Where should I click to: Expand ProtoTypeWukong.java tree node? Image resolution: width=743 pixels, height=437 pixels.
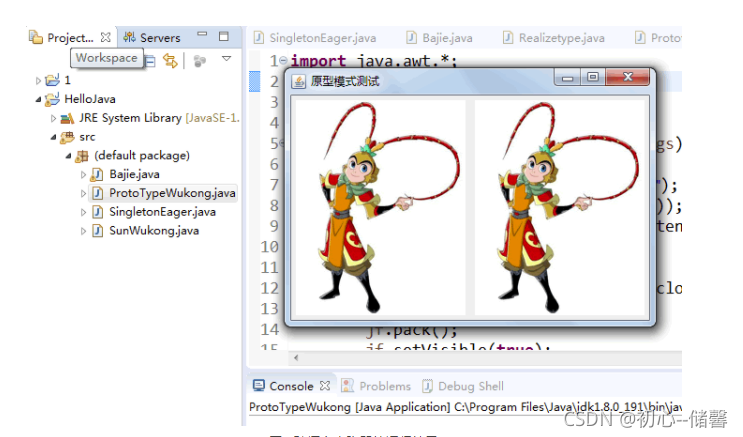[x=83, y=193]
